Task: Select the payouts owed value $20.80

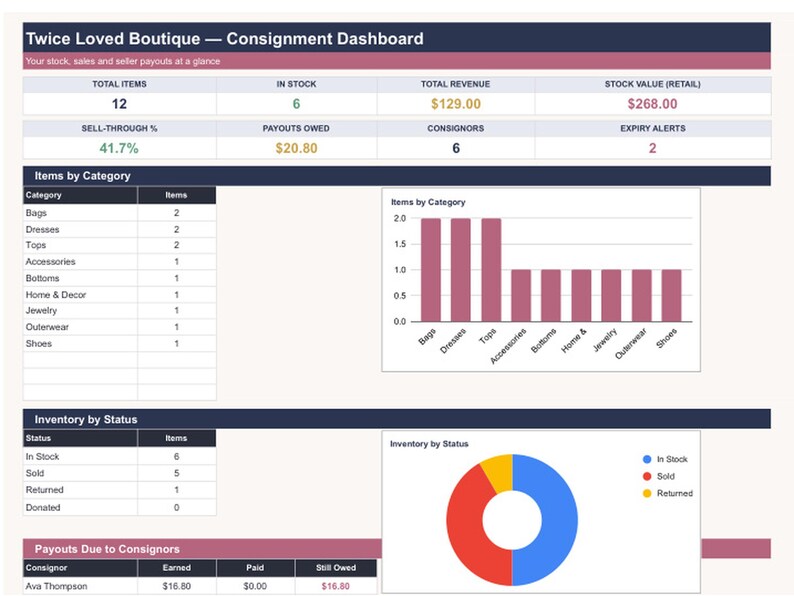Action: pos(296,148)
